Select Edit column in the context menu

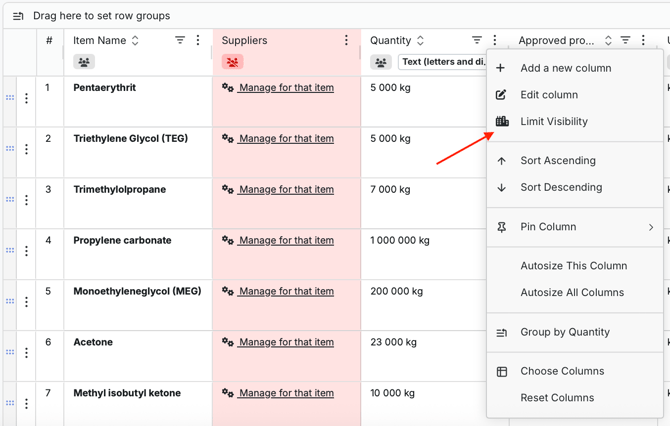point(575,95)
